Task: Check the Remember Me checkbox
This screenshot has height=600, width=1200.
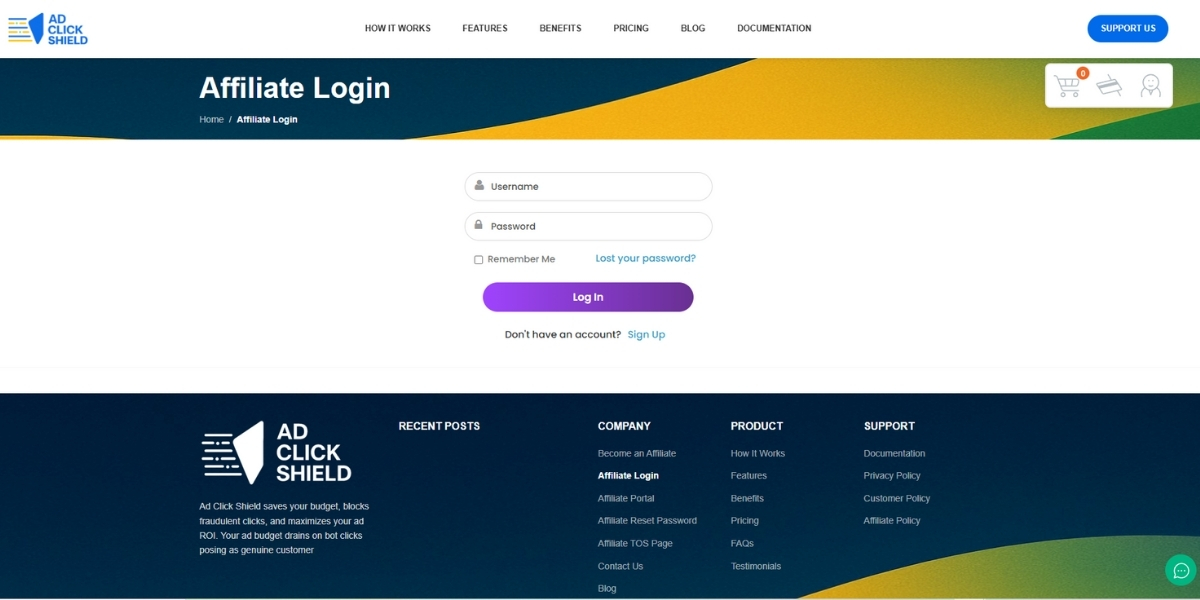Action: pos(478,259)
